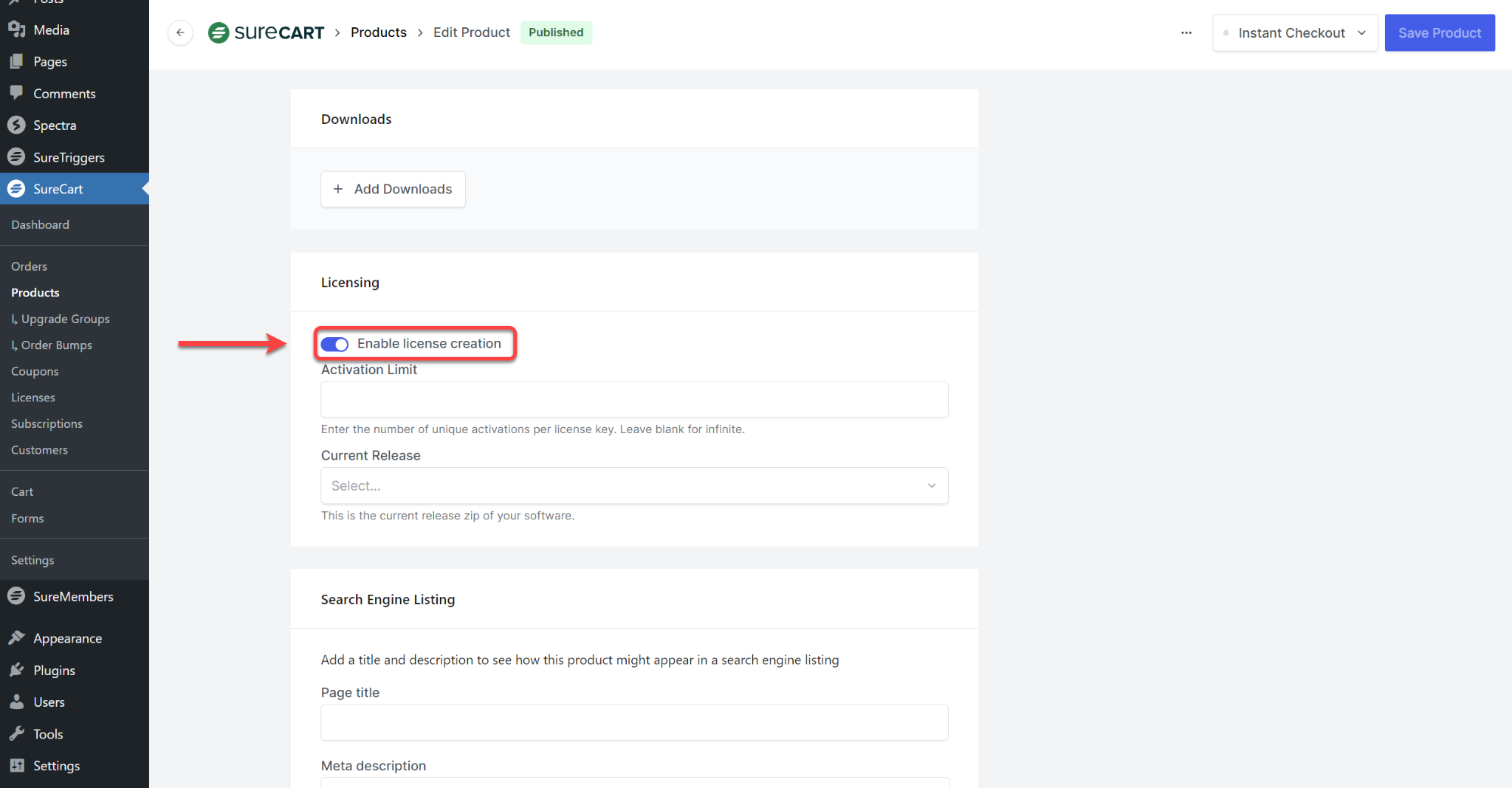Toggle Enable license creation switch
The width and height of the screenshot is (1512, 788).
click(334, 345)
